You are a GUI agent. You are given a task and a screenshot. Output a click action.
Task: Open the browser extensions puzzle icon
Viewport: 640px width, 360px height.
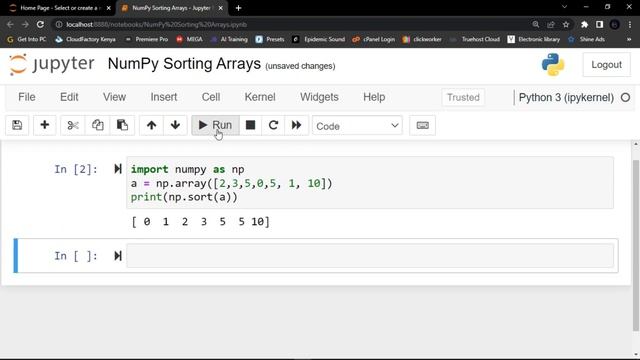click(584, 24)
